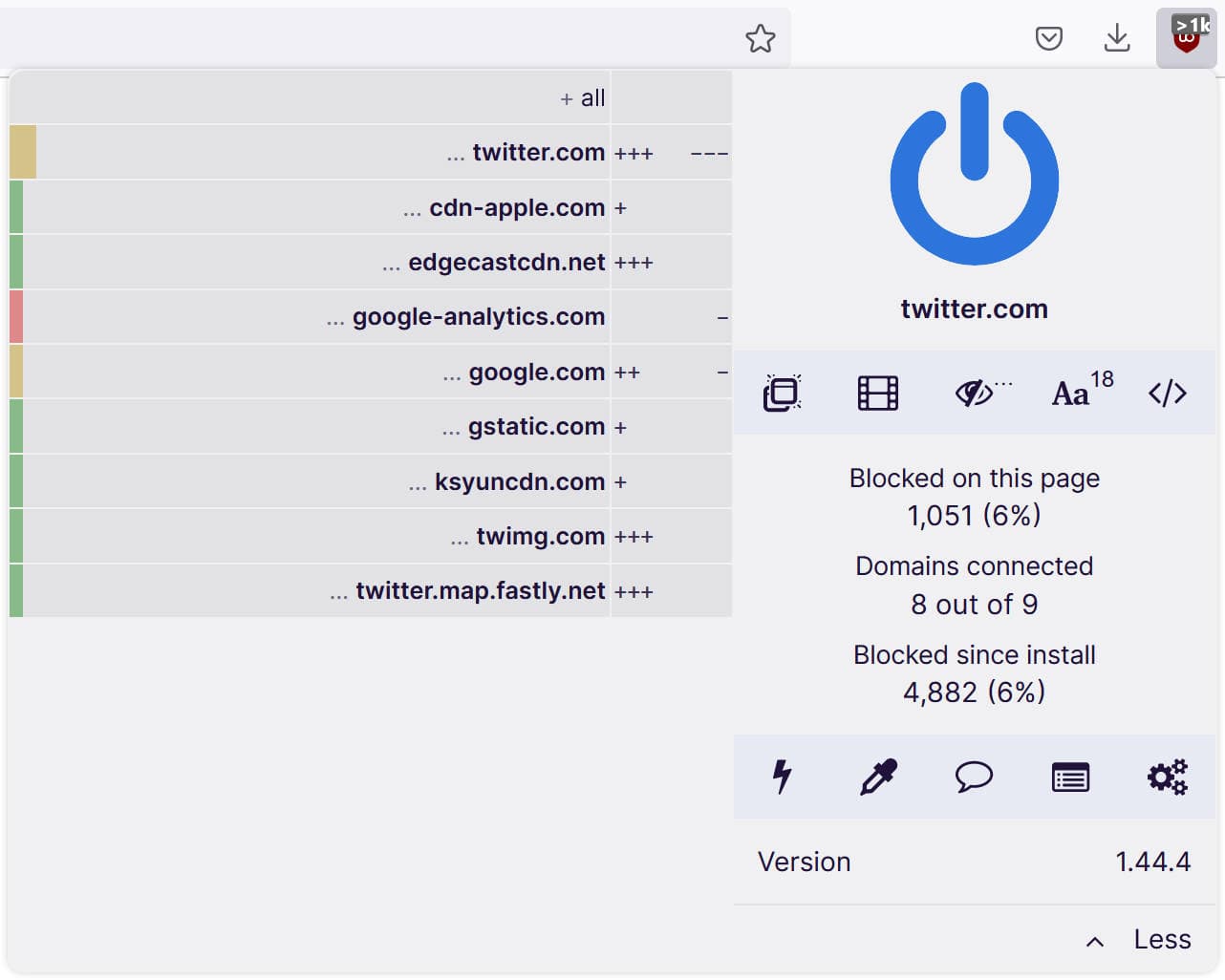Screen dimensions: 1225x980
Task: Select the google-analytics.com domain row
Action: click(478, 317)
